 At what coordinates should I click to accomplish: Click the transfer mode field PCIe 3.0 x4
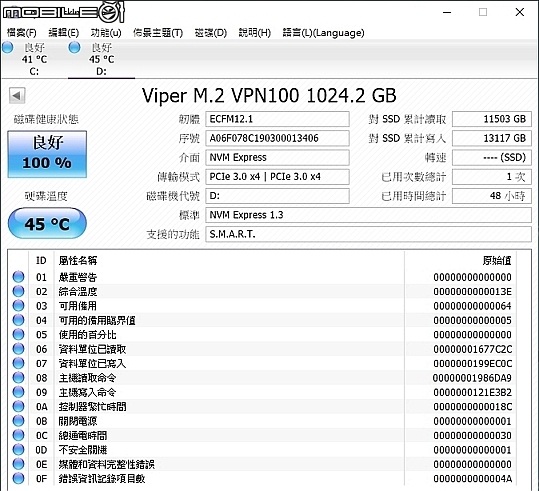point(277,177)
